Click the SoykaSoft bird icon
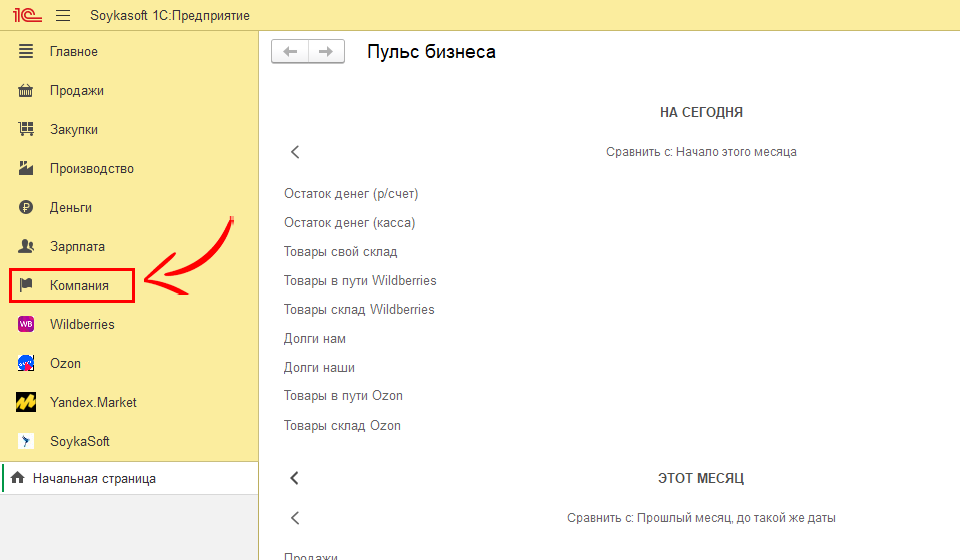 pos(27,441)
